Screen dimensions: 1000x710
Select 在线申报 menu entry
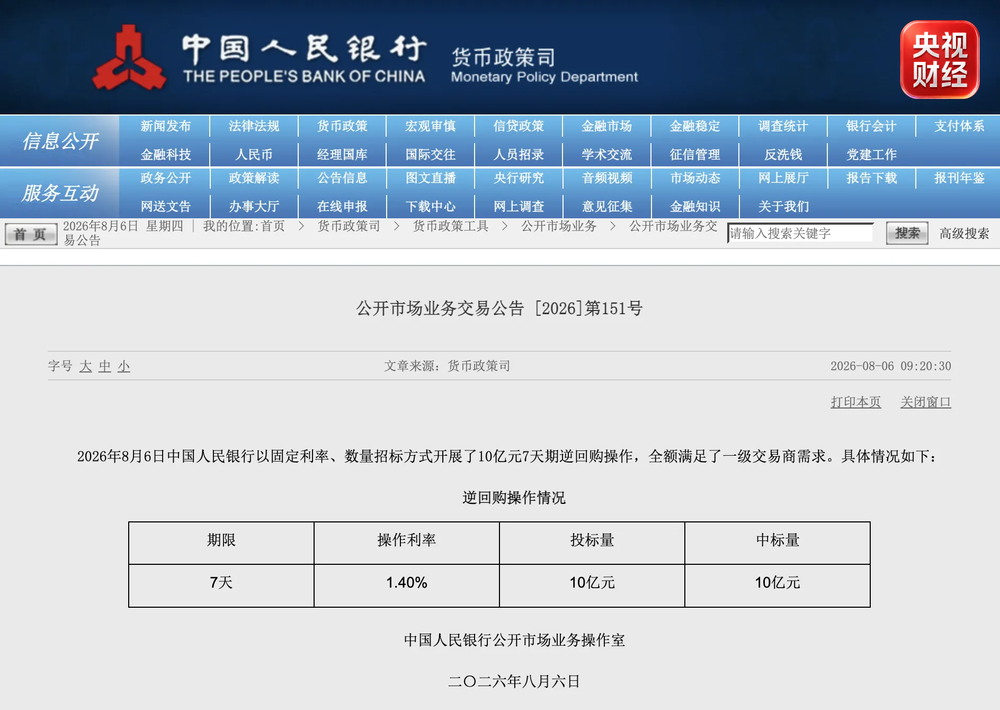coord(342,206)
